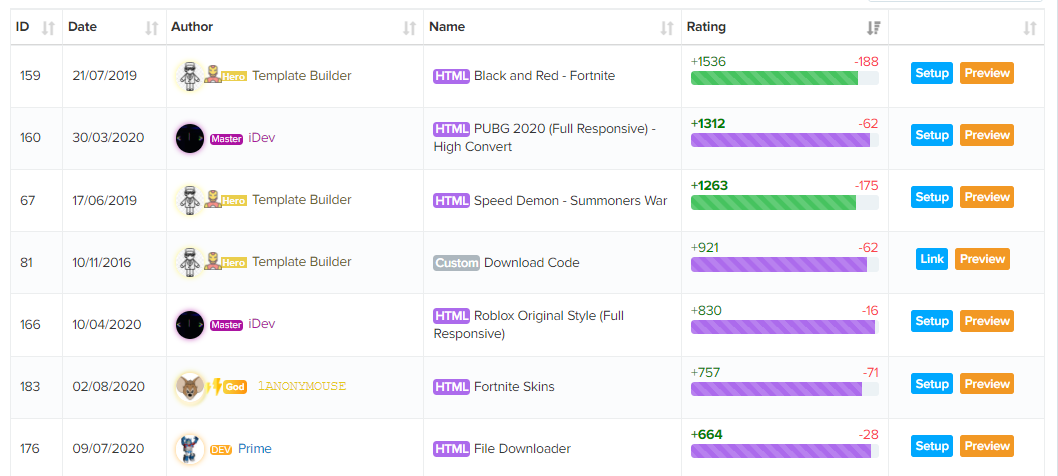1058x476 pixels.
Task: Click lightning God badge on 1ANONYMOUSE row
Action: click(x=226, y=387)
